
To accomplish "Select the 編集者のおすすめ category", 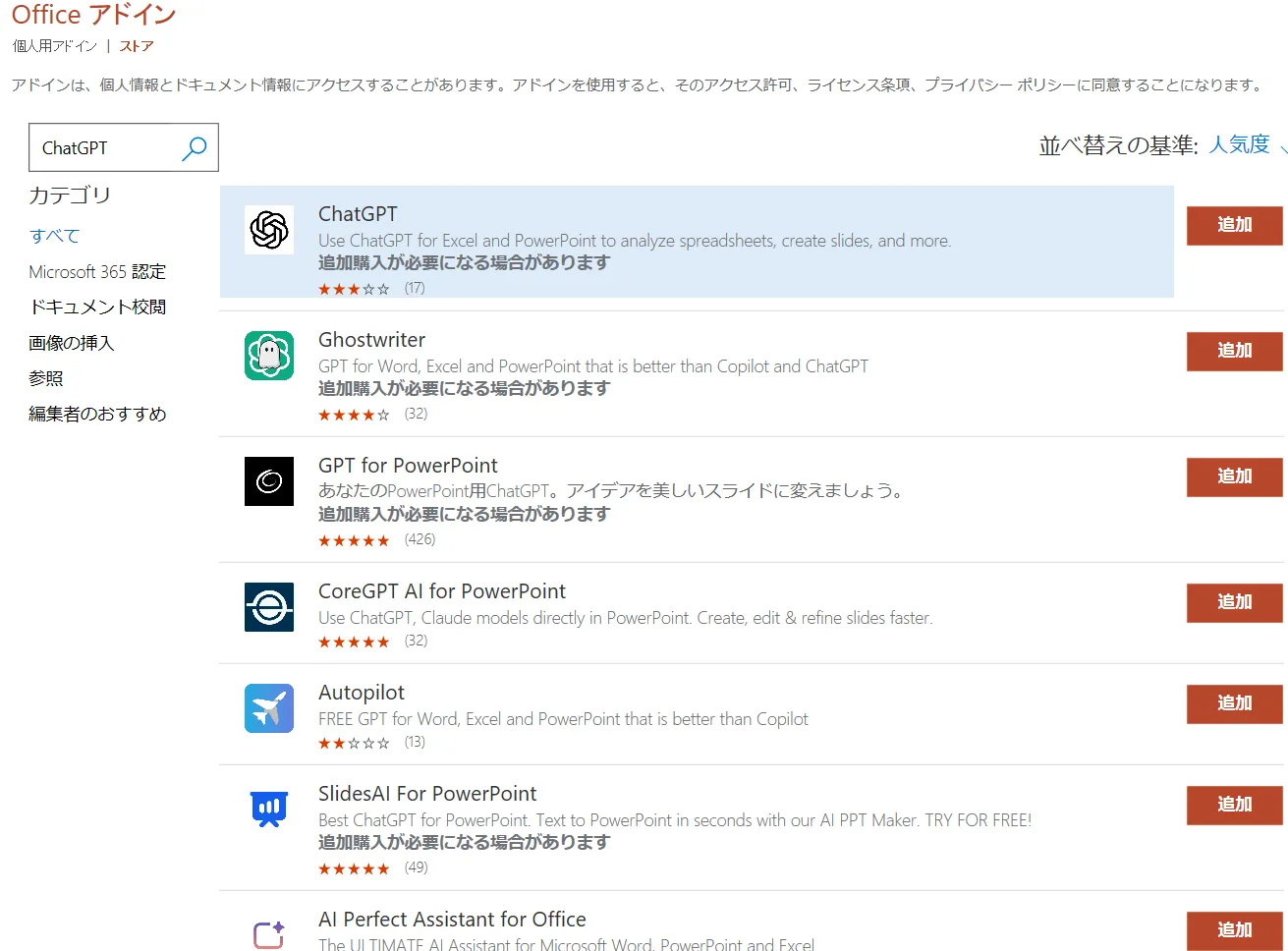I will (x=97, y=414).
